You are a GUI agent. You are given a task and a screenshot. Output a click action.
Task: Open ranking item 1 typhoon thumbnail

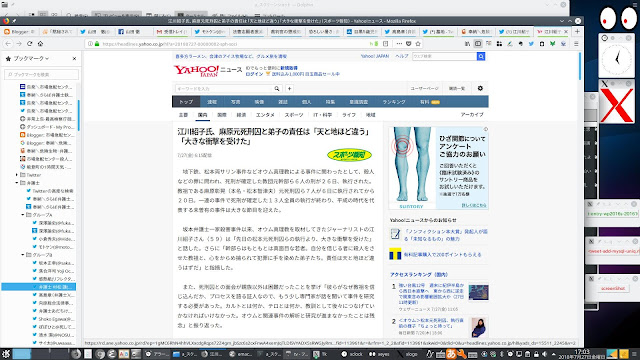click(x=478, y=293)
